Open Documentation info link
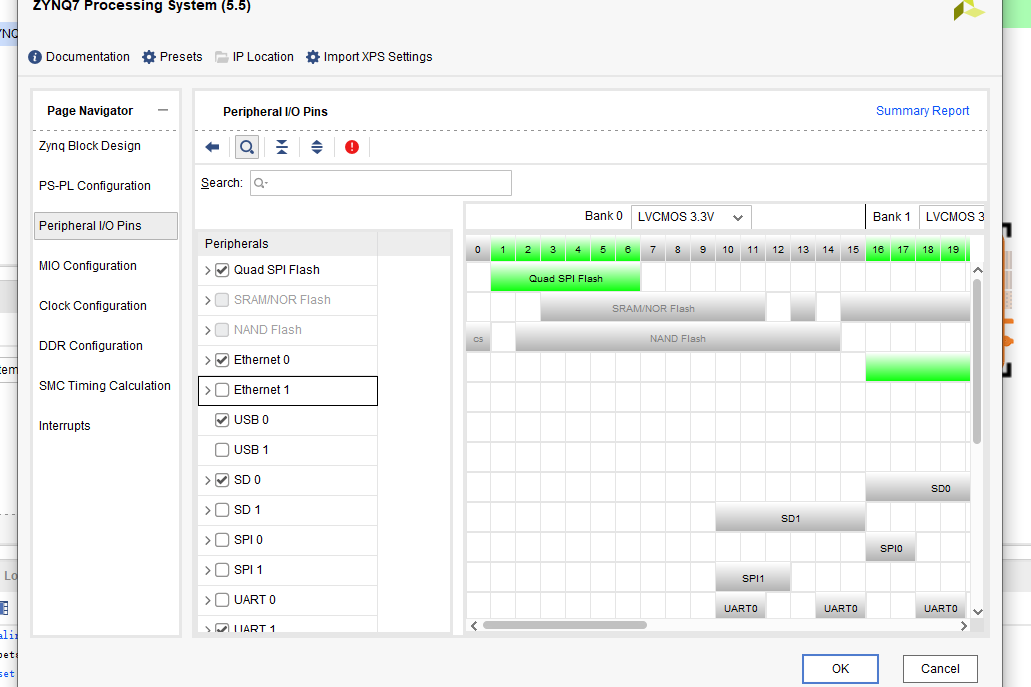1031x687 pixels. [x=79, y=57]
